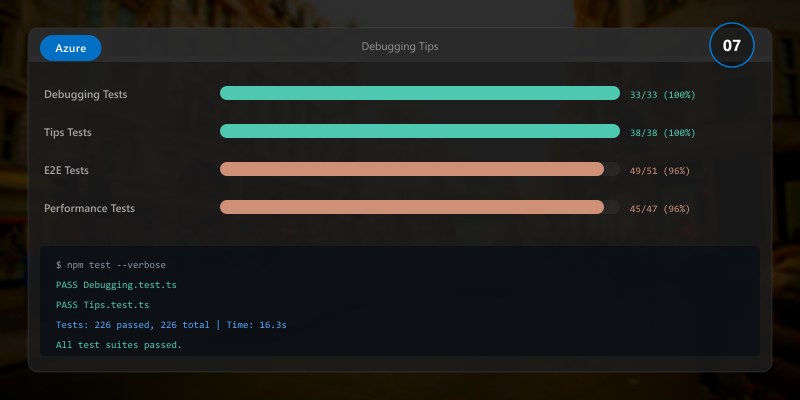Click the 33/33 (100%) result
Viewport: 800px width, 400px height.
click(662, 95)
